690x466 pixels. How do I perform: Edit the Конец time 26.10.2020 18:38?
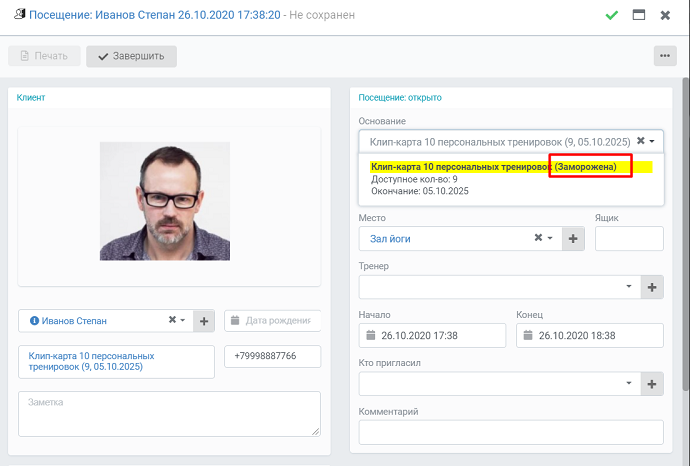(577, 336)
